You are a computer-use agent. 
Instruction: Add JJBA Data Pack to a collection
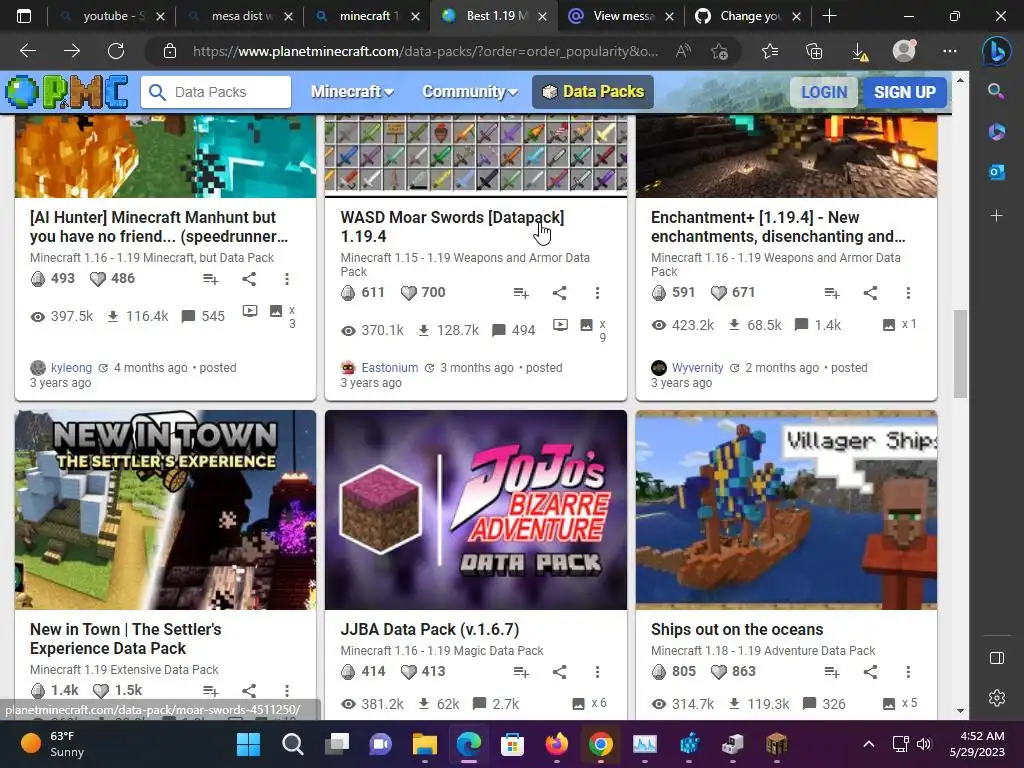[520, 671]
